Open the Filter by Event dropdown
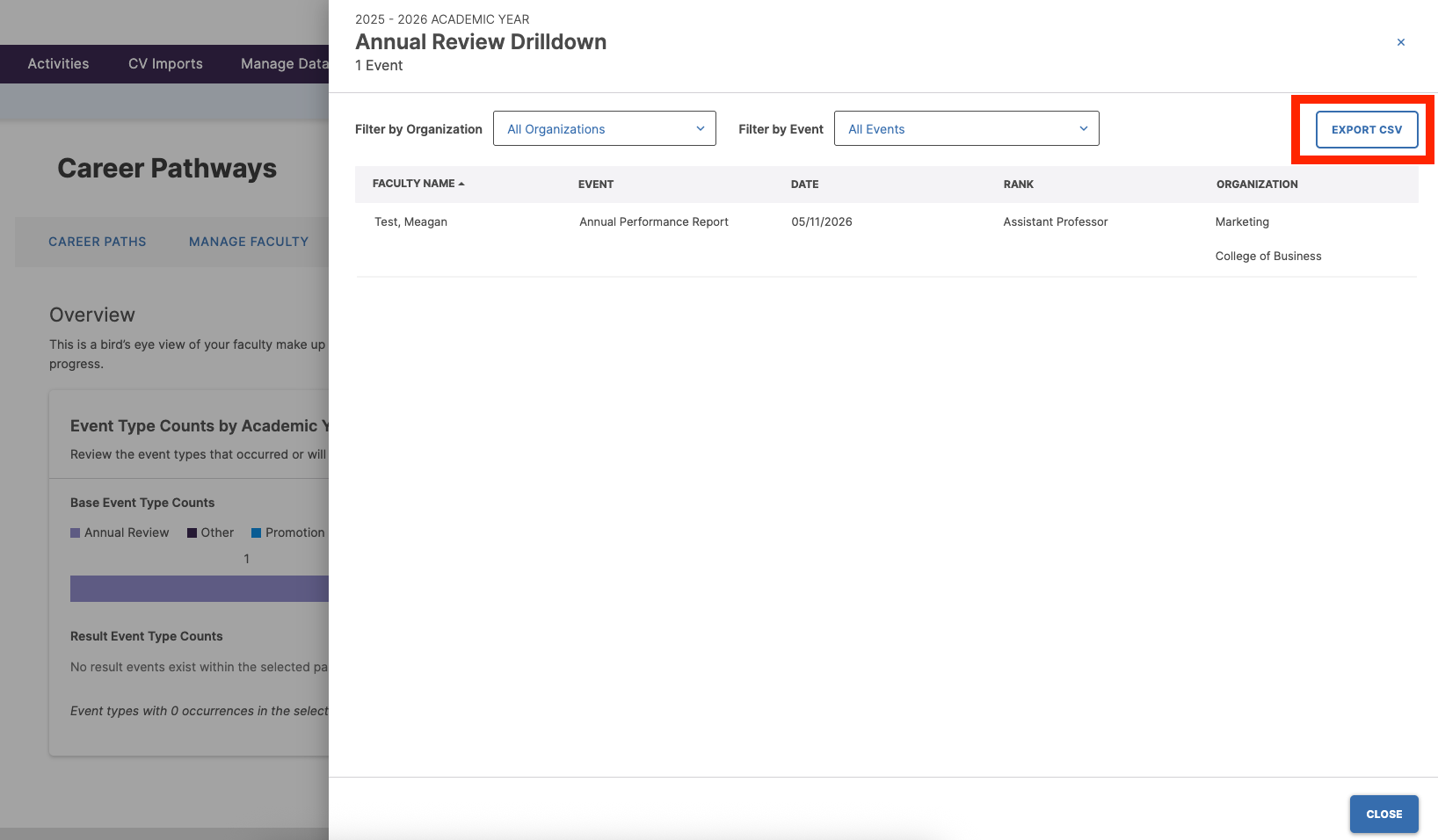Viewport: 1438px width, 840px height. [967, 128]
